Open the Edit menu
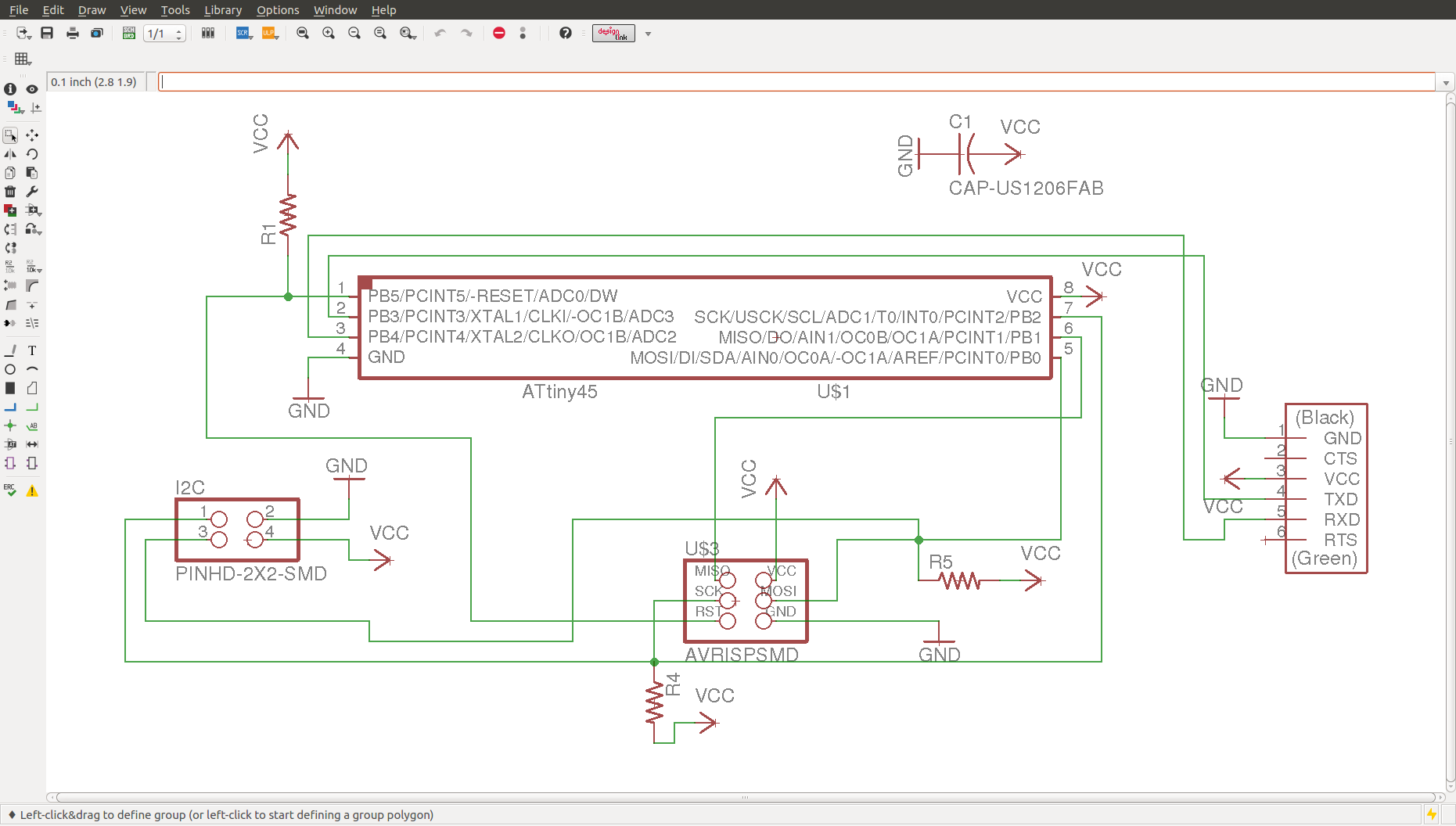Screen dimensions: 1456x826 pos(53,9)
